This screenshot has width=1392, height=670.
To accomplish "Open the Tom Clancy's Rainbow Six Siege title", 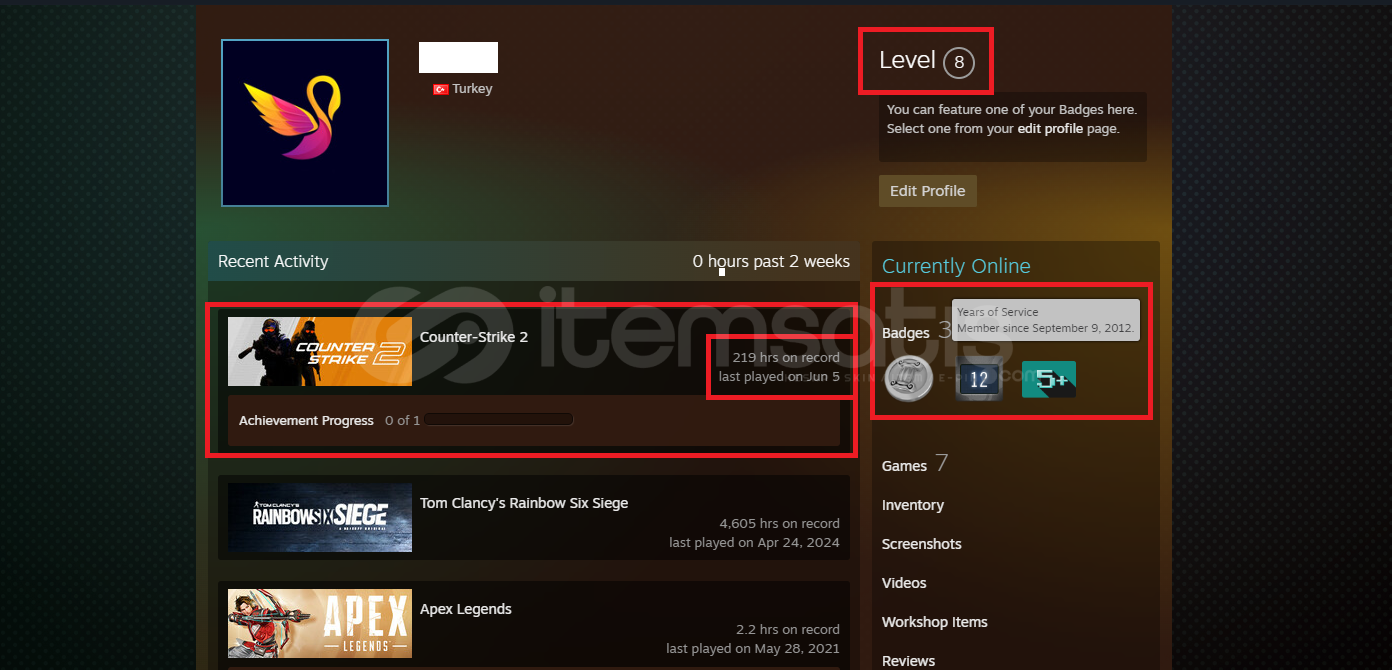I will pos(524,503).
